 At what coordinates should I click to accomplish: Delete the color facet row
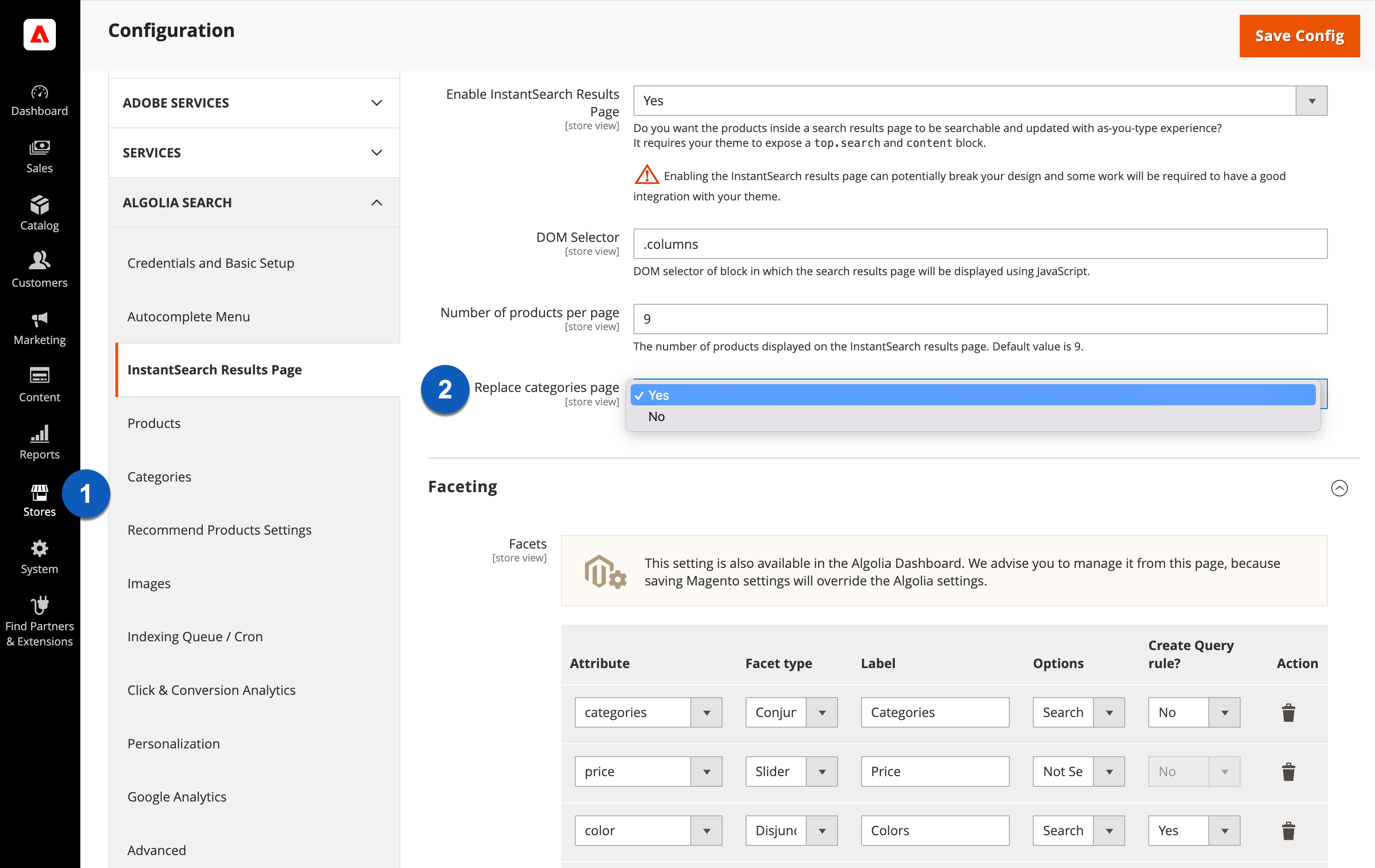[1288, 830]
